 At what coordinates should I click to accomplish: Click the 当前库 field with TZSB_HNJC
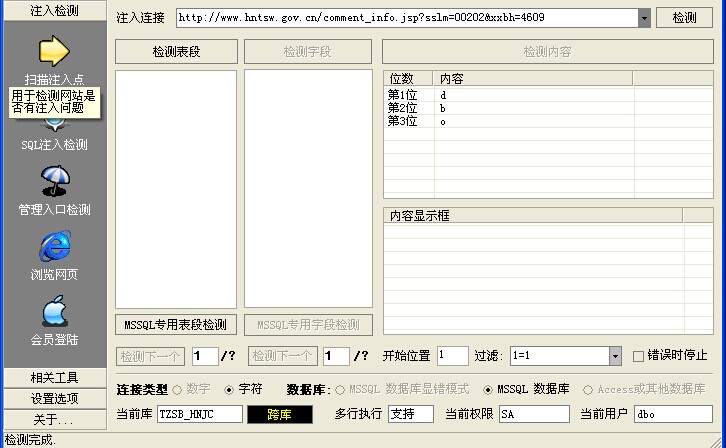coord(200,414)
